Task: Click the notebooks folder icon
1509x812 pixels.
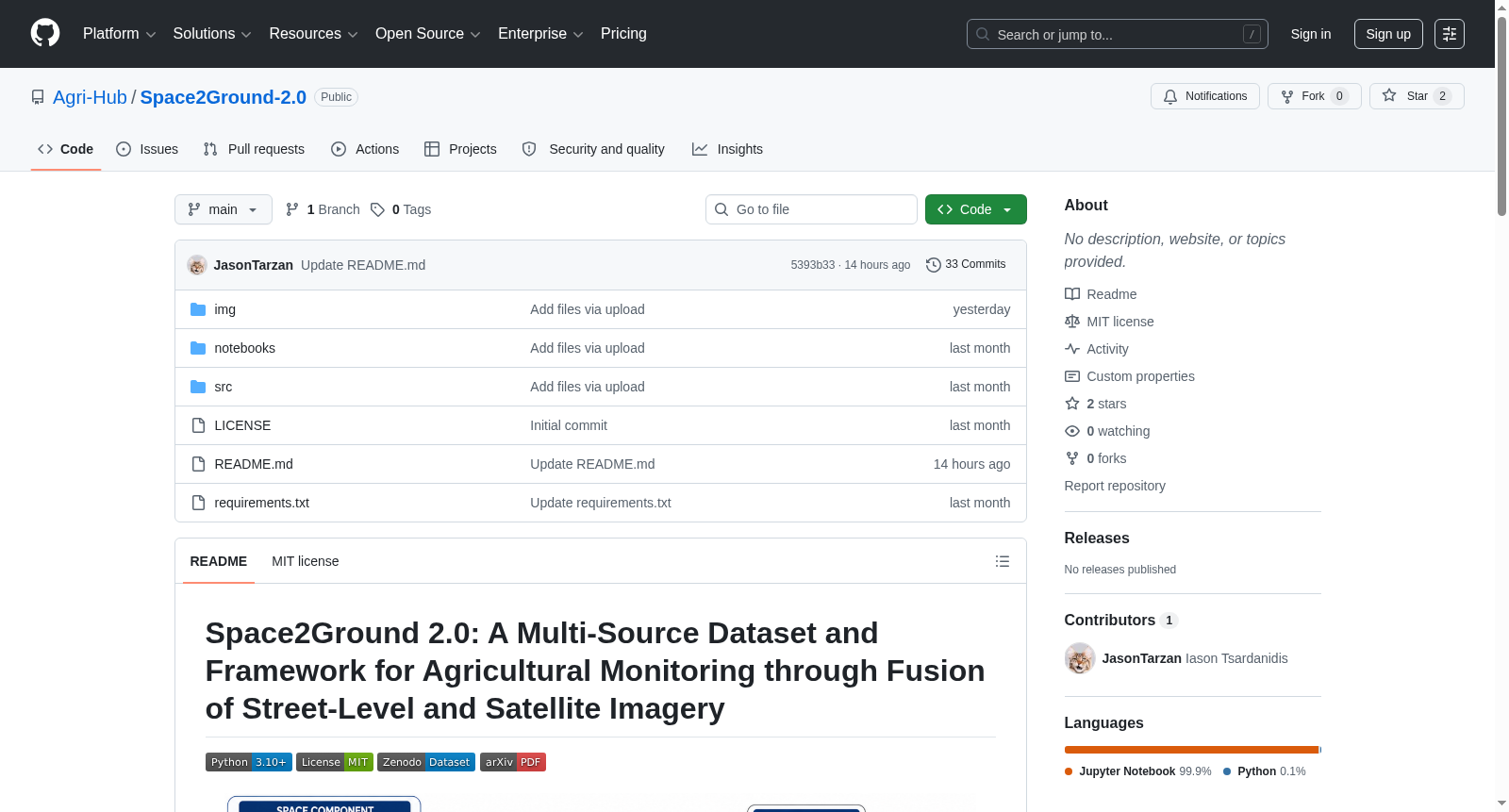Action: (198, 348)
